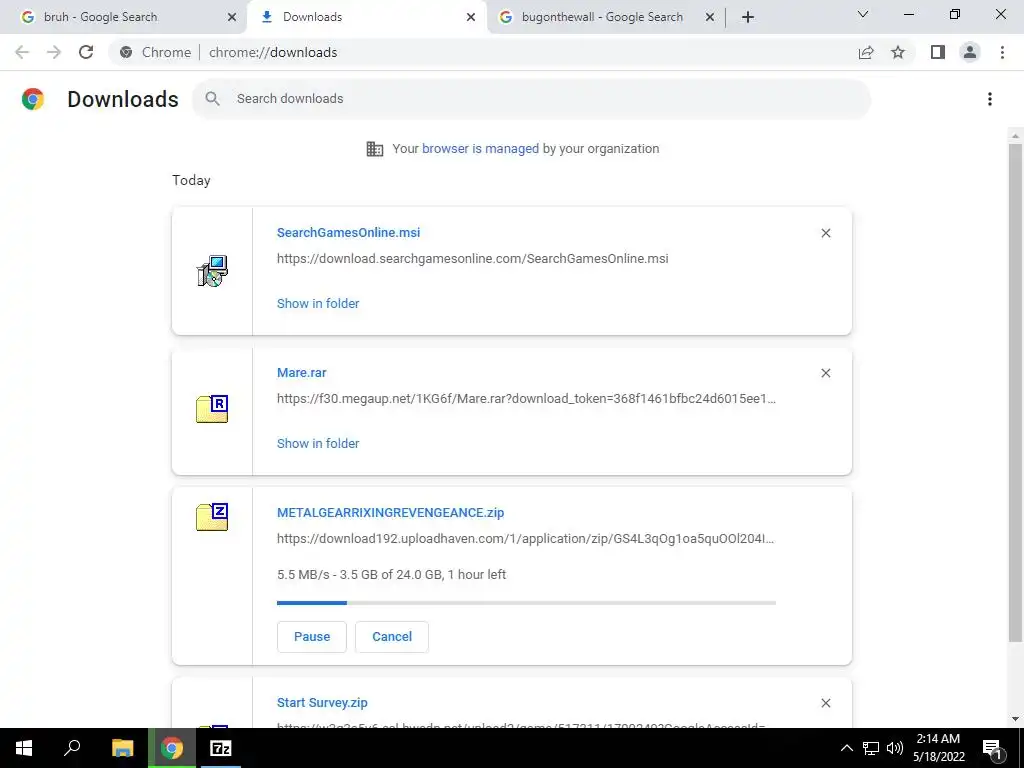Click the browser forward arrow
The width and height of the screenshot is (1024, 768).
54,52
